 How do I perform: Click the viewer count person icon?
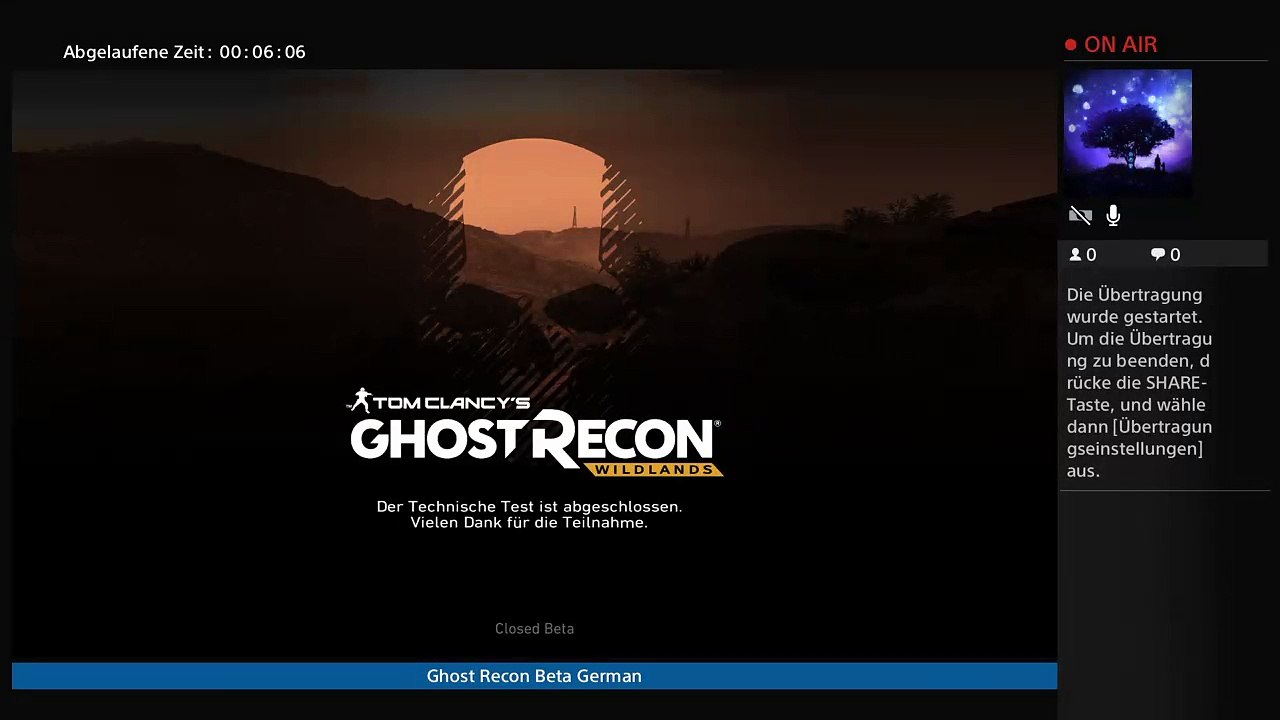(1076, 255)
